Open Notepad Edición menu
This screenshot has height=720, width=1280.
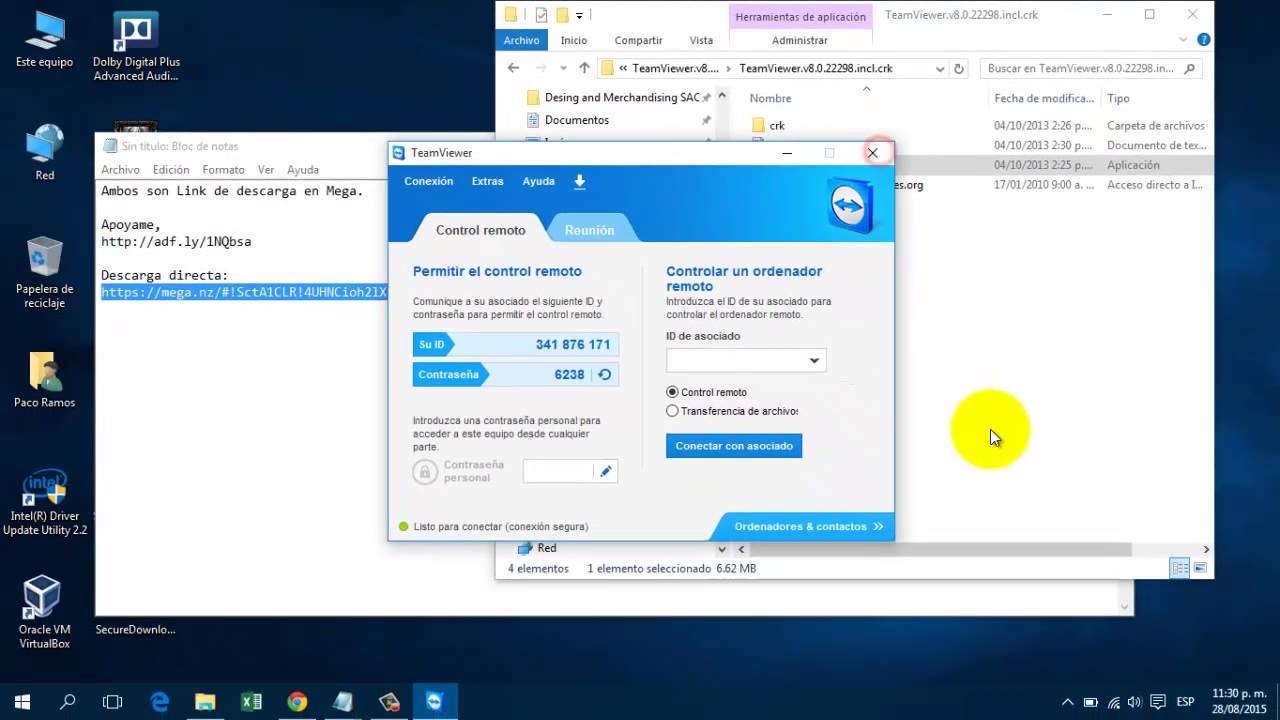pyautogui.click(x=171, y=170)
